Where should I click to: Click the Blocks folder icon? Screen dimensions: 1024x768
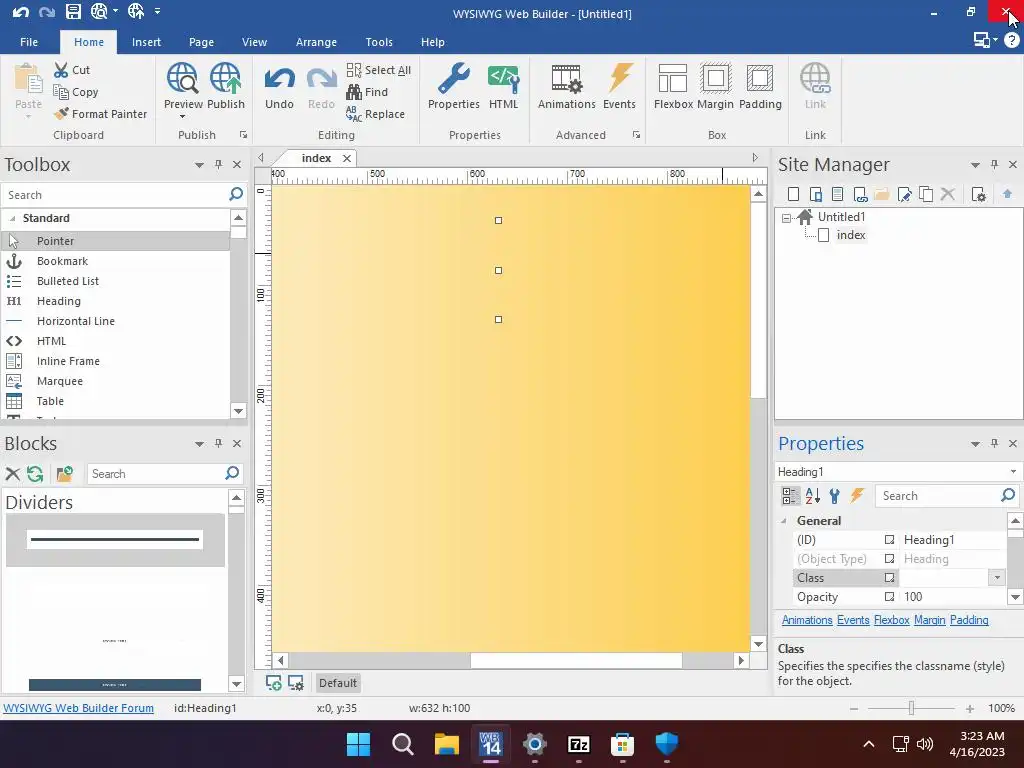pyautogui.click(x=65, y=473)
